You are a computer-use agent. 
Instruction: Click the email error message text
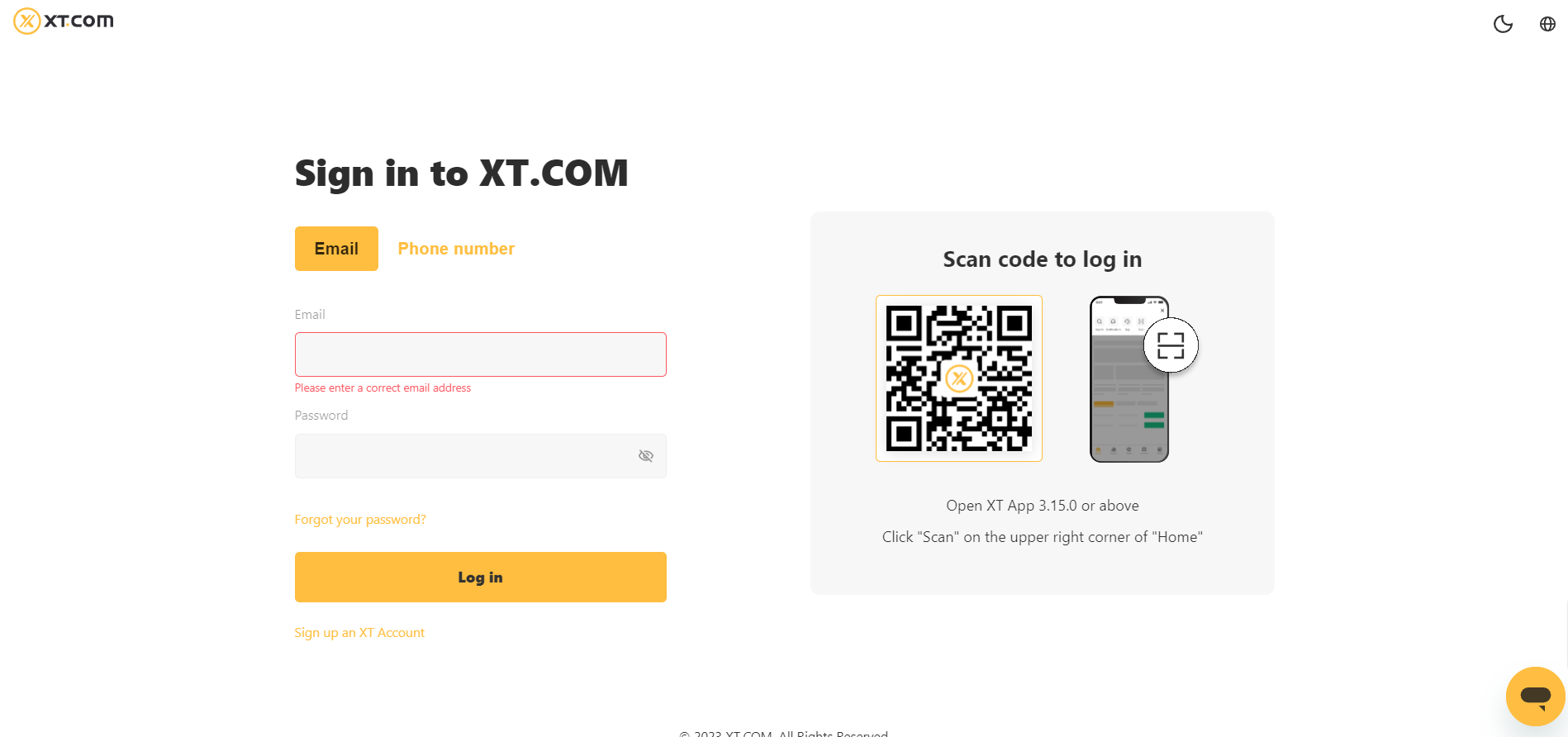[x=382, y=388]
